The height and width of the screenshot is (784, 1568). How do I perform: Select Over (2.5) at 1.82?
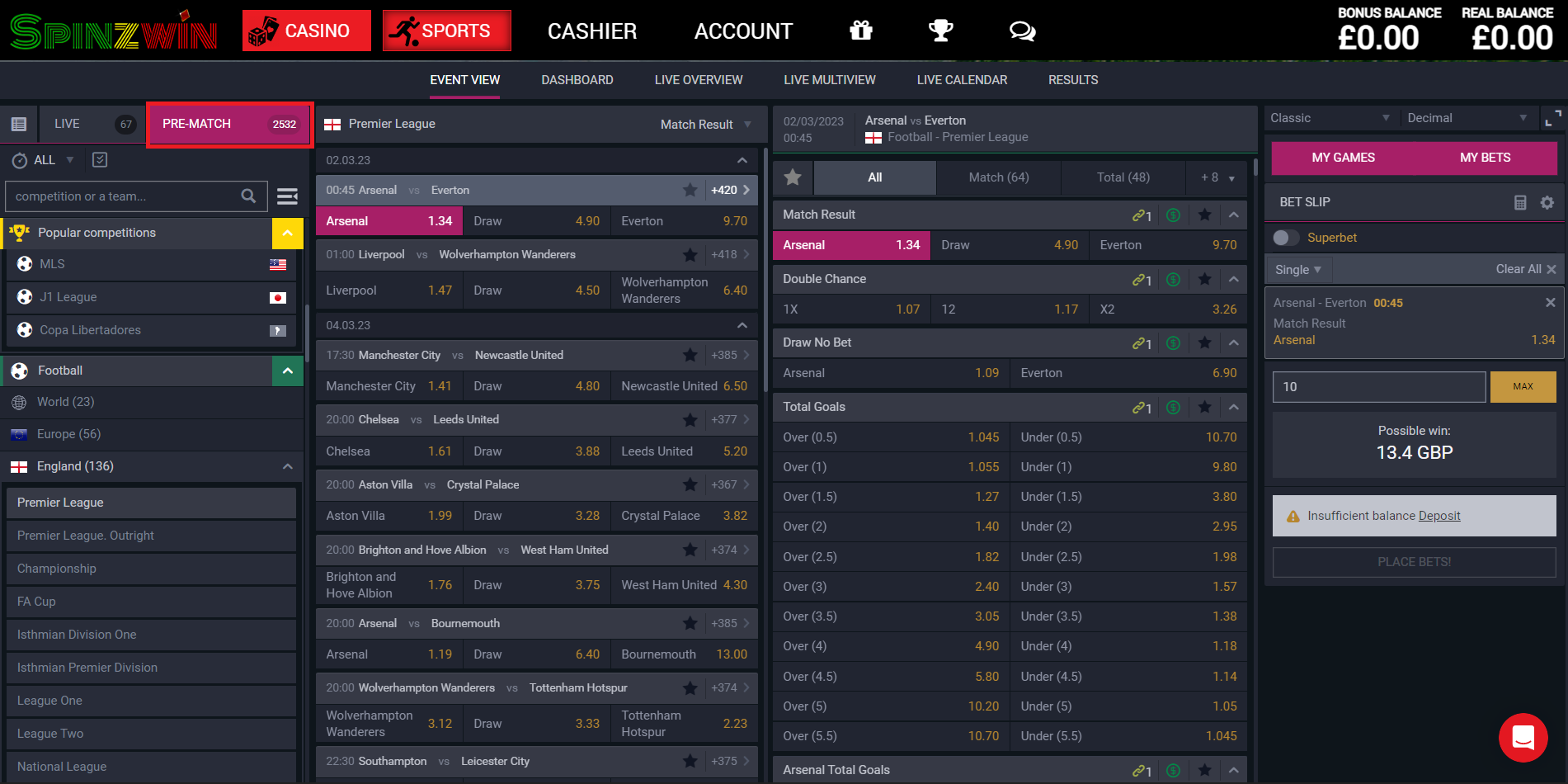[x=891, y=557]
